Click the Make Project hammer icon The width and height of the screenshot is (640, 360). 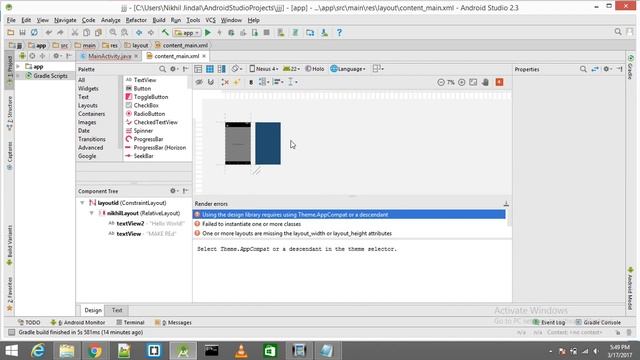pos(165,33)
